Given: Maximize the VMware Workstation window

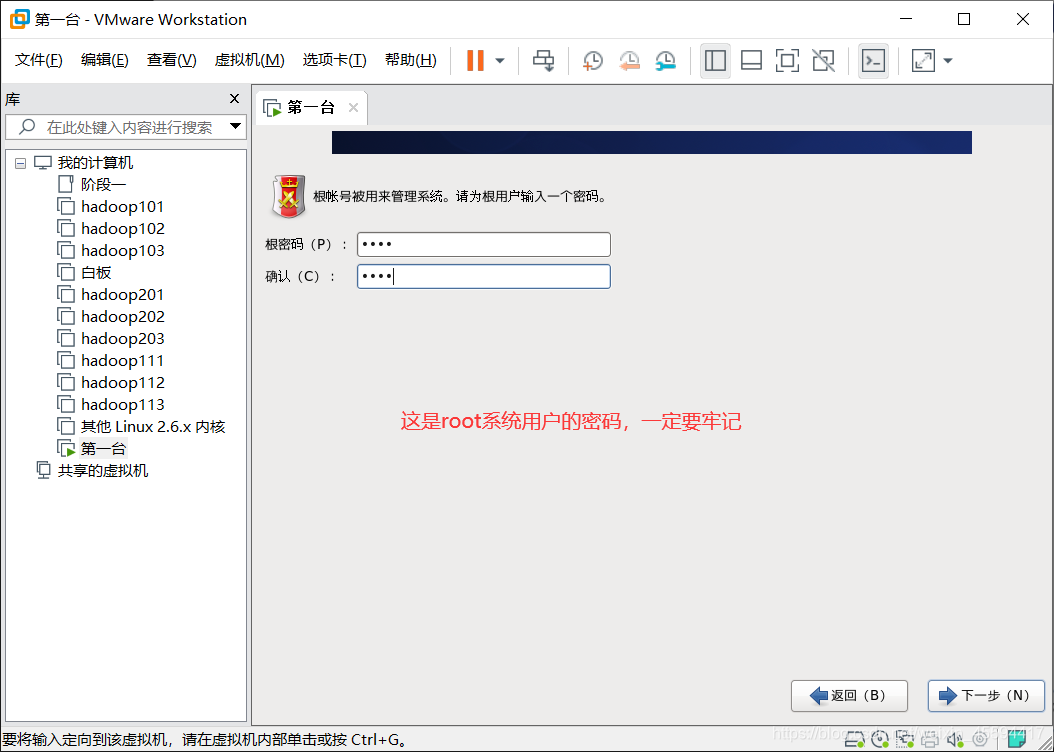Looking at the screenshot, I should tap(964, 19).
